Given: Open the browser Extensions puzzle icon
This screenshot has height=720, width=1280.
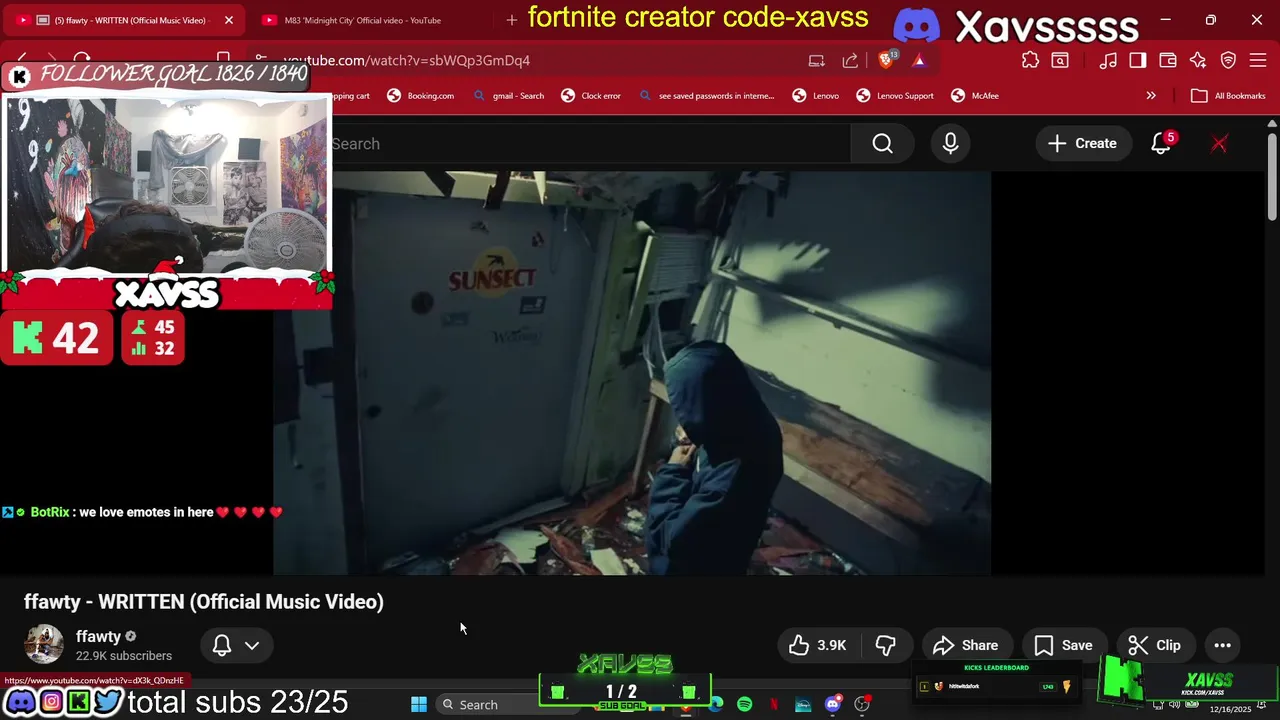Looking at the screenshot, I should (x=1030, y=60).
